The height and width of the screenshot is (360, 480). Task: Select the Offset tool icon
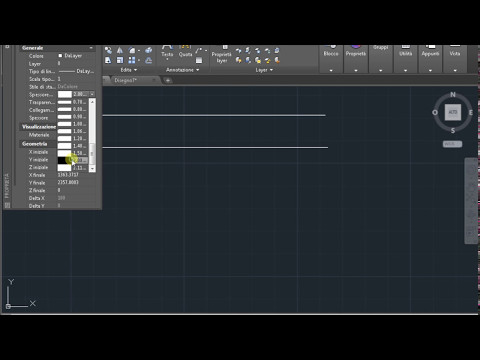tap(149, 60)
